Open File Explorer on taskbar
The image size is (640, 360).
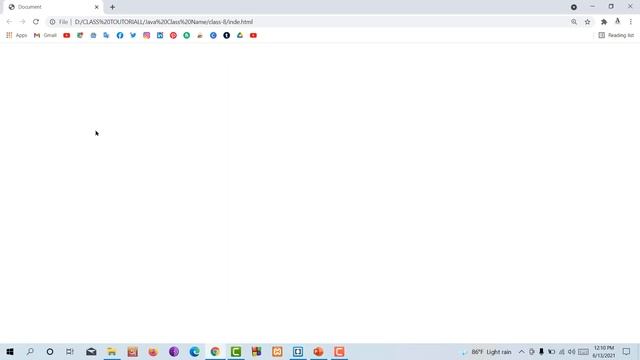(111, 351)
